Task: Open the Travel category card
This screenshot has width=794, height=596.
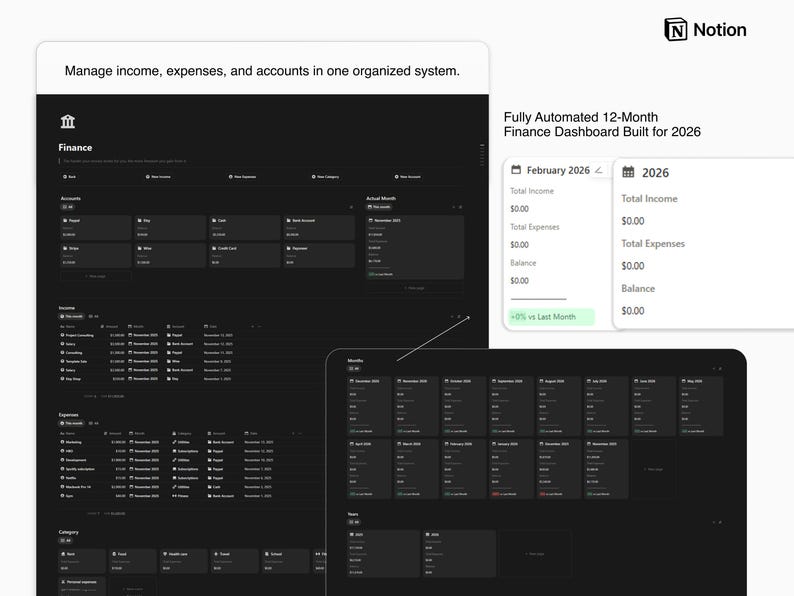Action: [x=235, y=561]
